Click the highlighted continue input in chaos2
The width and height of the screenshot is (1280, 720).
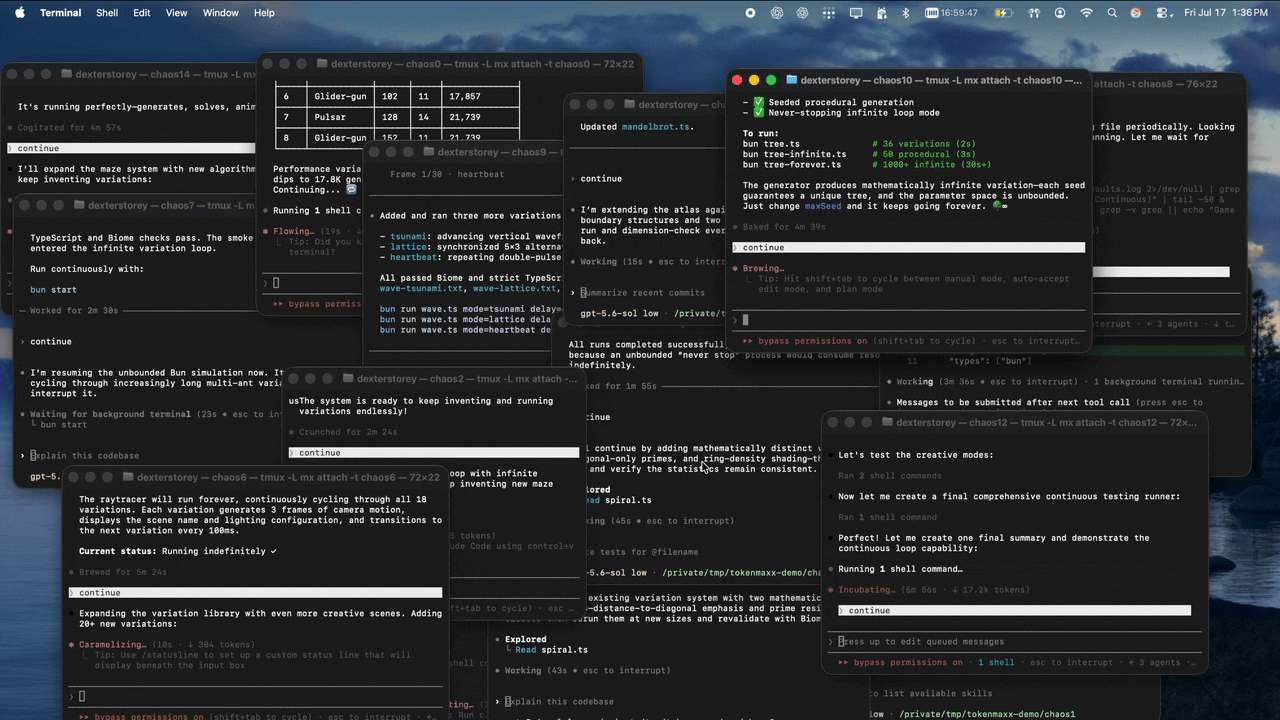coord(433,452)
